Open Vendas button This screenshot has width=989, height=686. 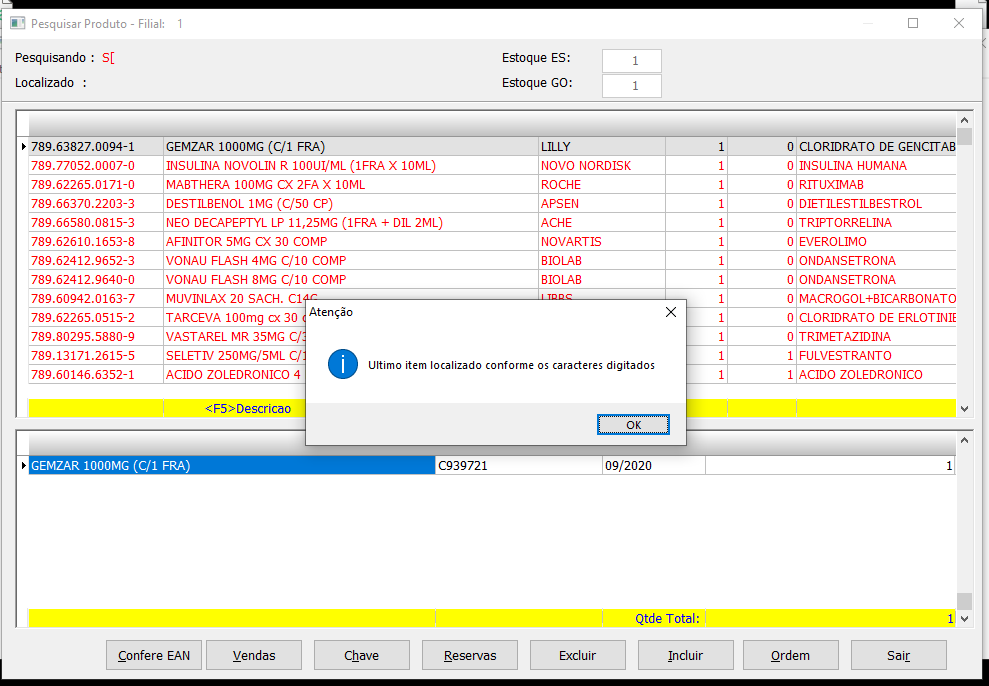[254, 656]
